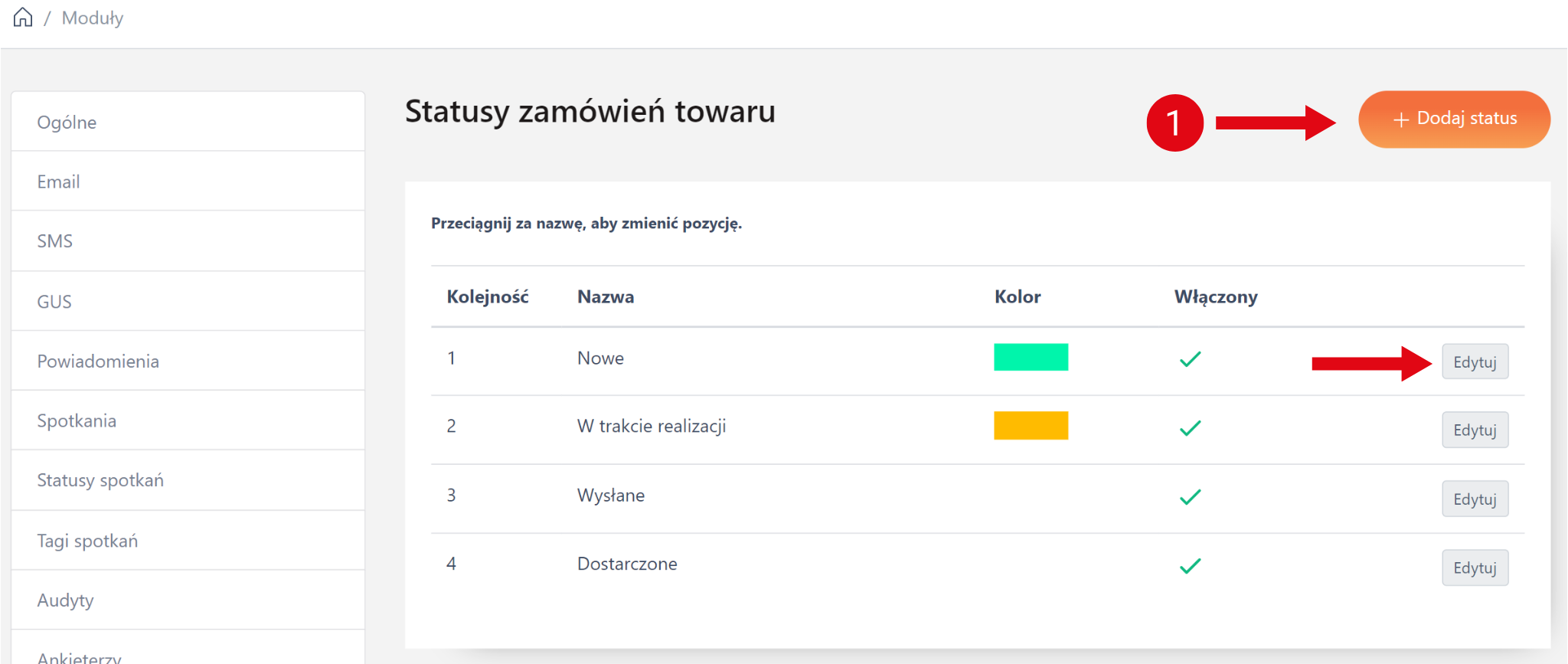Edit the Nowe status

click(1475, 361)
